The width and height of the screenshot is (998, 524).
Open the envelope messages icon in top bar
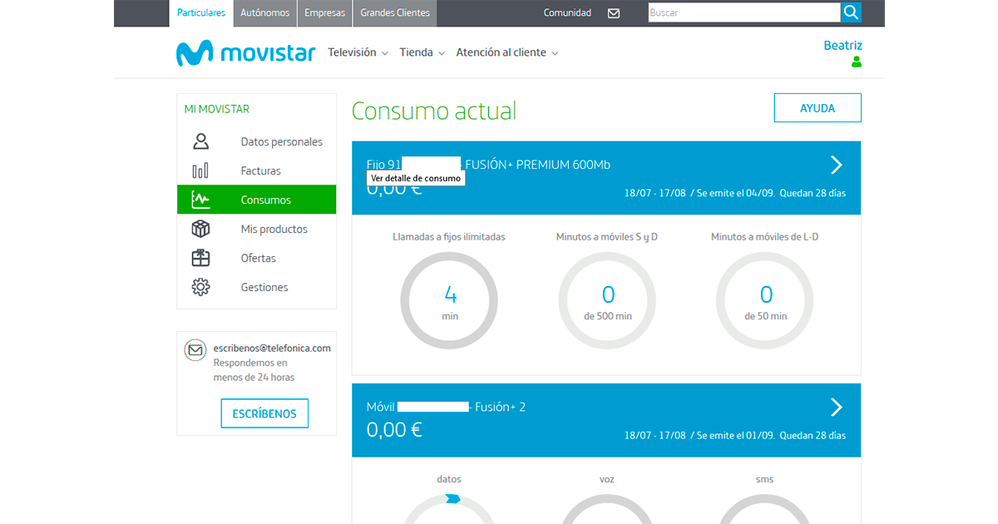613,13
